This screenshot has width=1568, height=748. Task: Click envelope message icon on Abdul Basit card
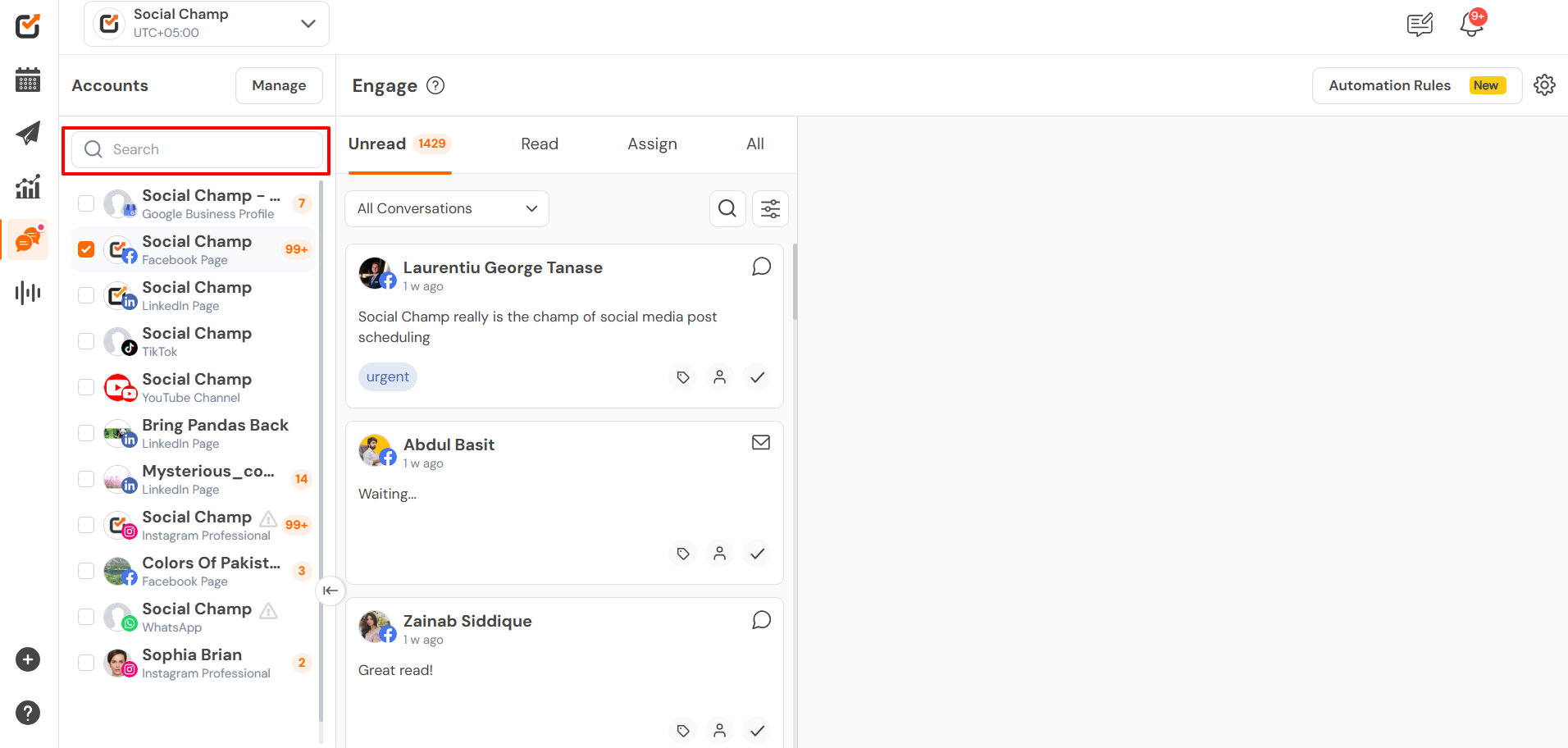[x=761, y=442]
